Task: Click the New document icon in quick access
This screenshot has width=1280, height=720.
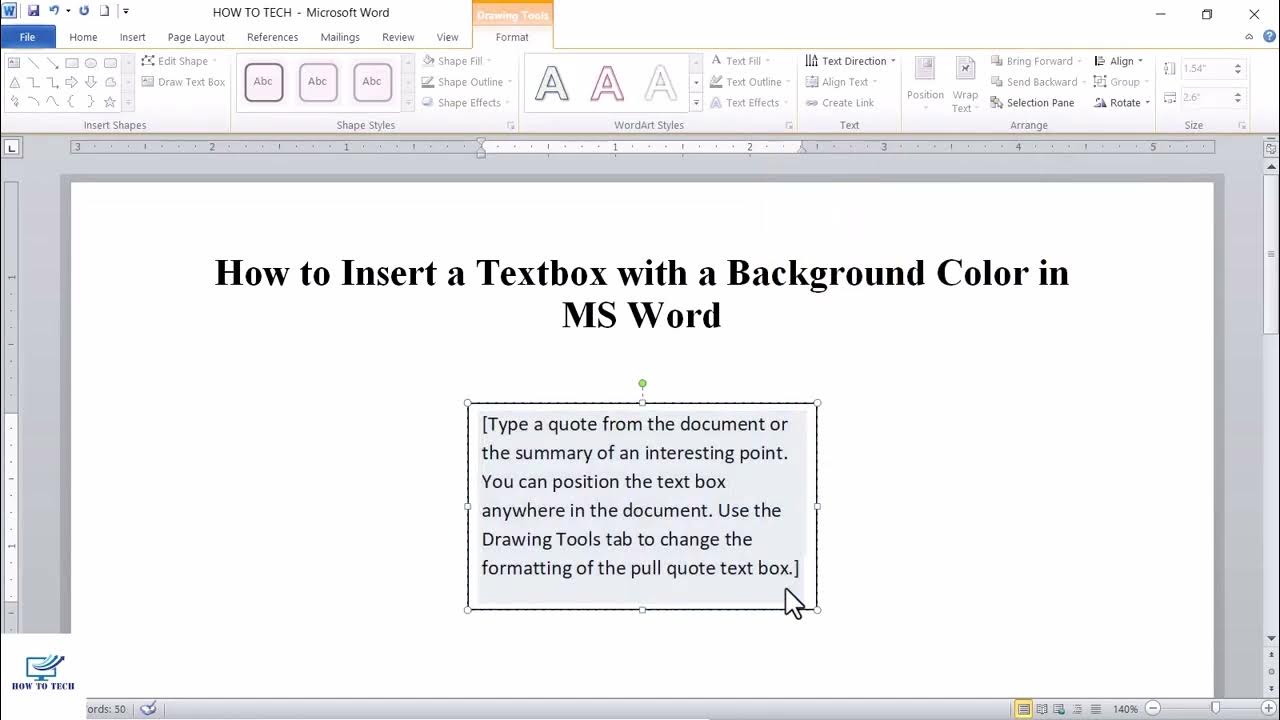Action: [104, 12]
